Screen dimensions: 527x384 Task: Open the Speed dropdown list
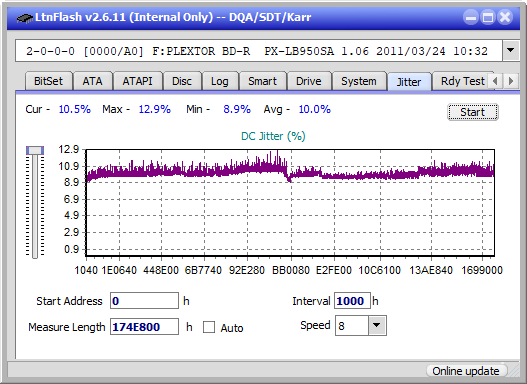[377, 325]
